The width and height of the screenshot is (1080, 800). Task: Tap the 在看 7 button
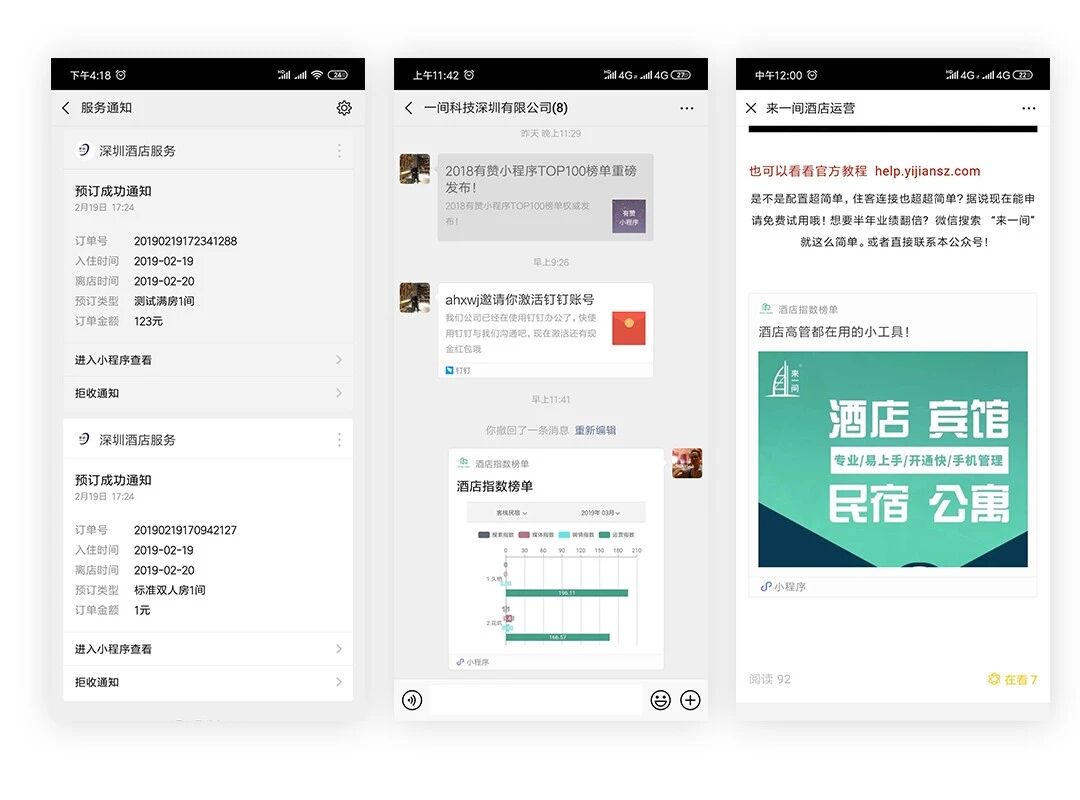click(x=1012, y=679)
